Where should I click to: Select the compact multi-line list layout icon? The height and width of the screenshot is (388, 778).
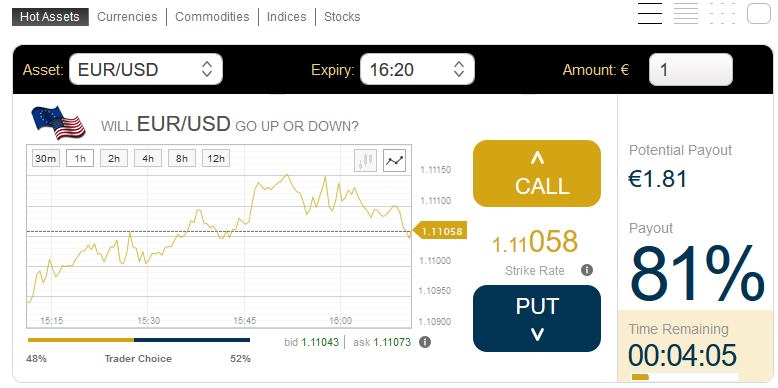(686, 13)
